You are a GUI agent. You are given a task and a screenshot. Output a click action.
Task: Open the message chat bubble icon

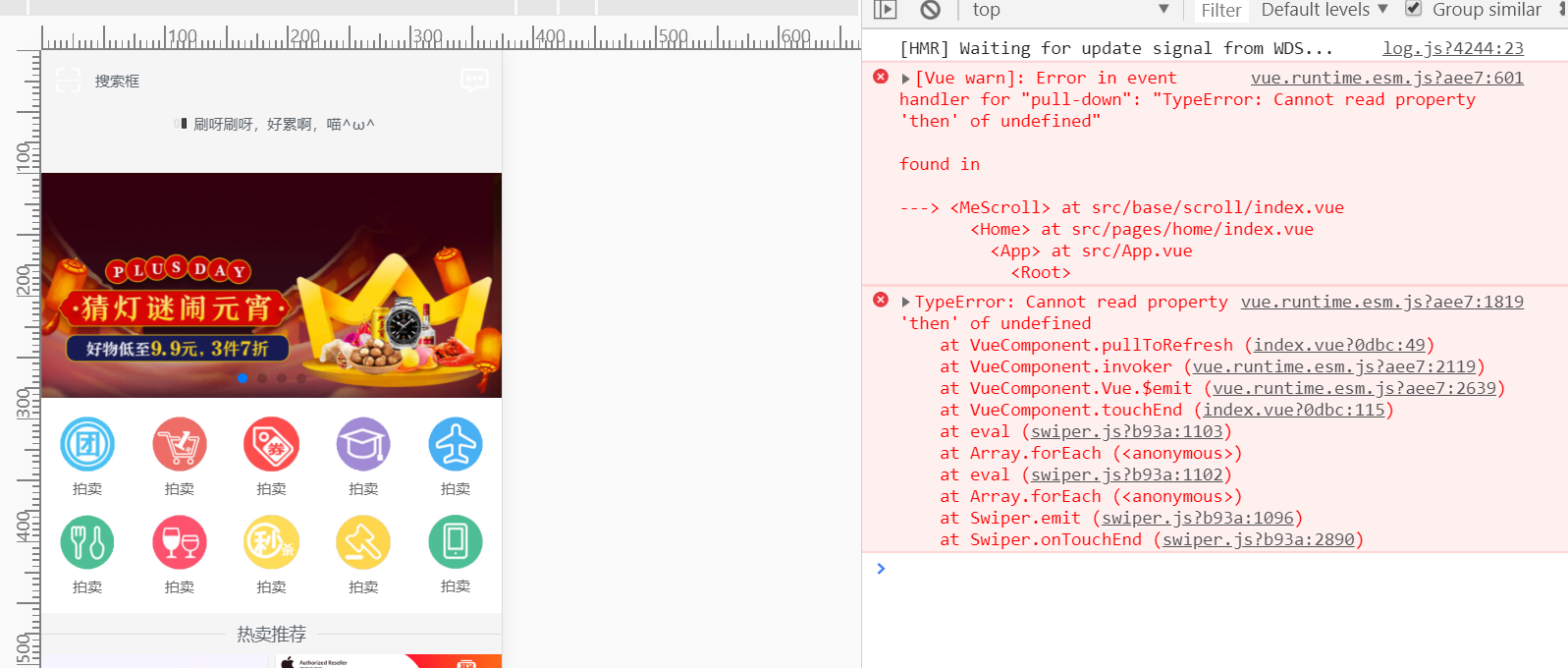(474, 80)
